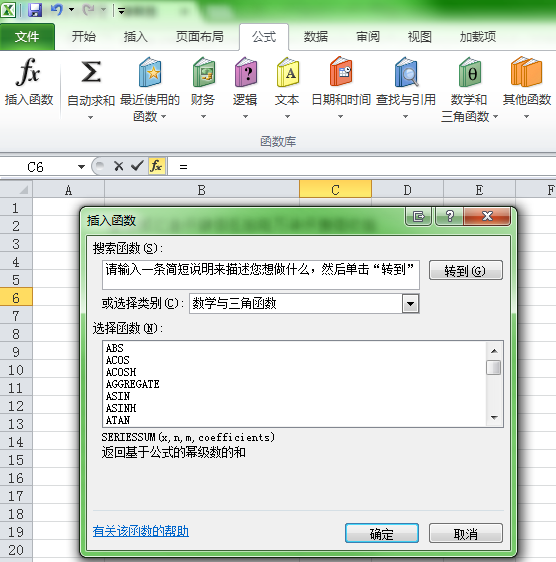This screenshot has height=562, width=556.
Task: Select ACOSH in the function list
Action: (x=121, y=372)
